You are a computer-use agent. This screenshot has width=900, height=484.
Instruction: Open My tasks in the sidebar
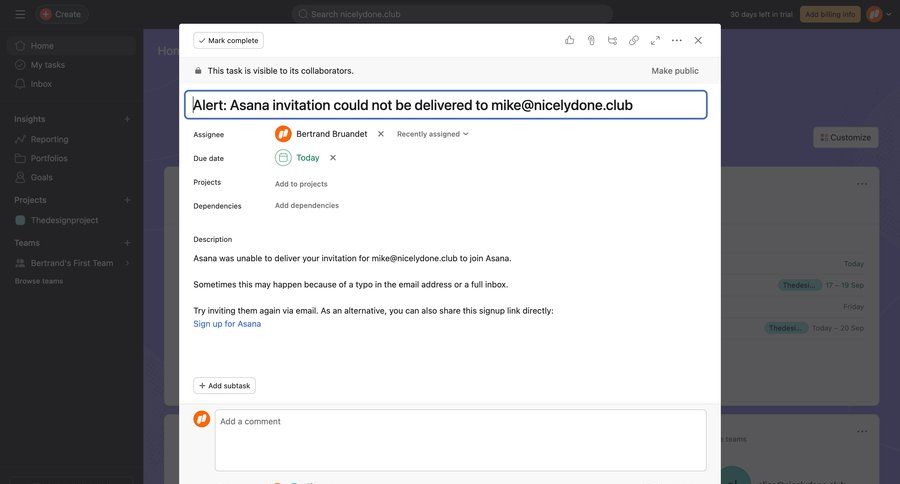[71, 65]
